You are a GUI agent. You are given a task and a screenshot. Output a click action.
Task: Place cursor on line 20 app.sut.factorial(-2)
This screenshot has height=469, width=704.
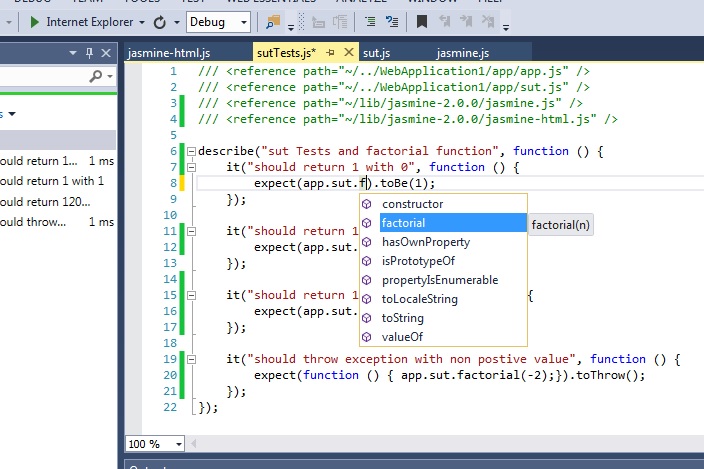click(477, 375)
